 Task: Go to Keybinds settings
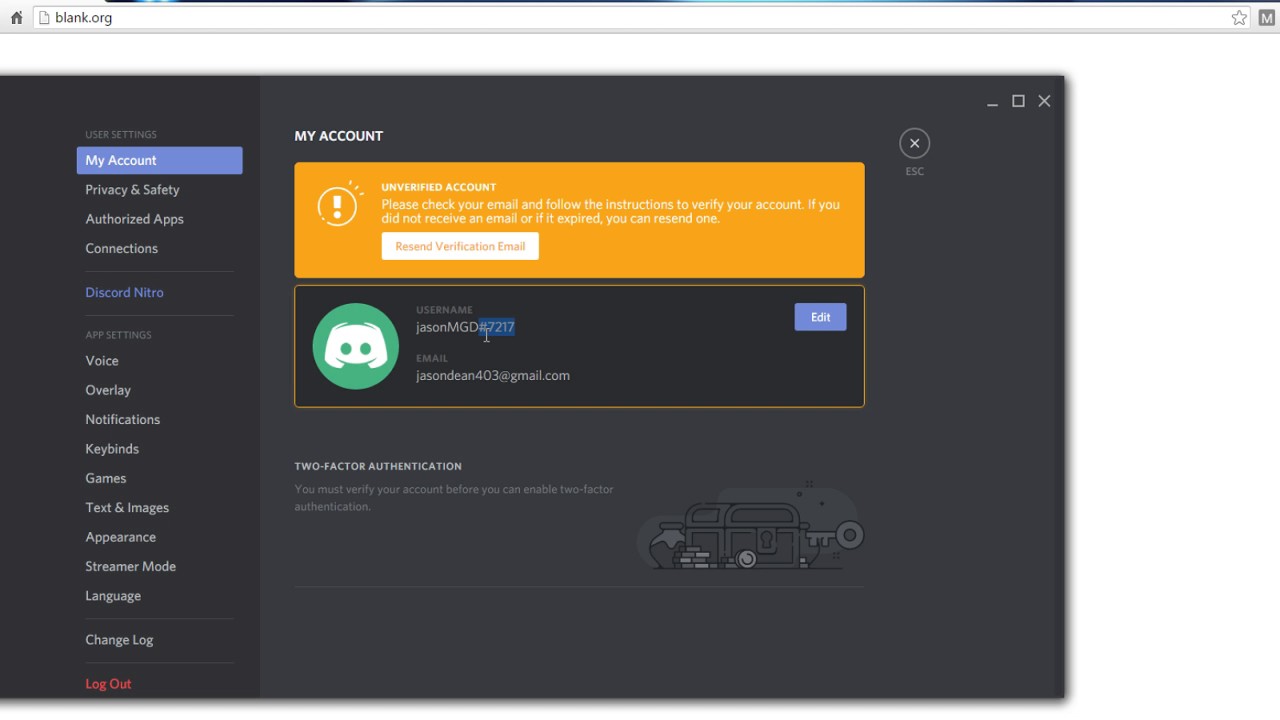112,449
